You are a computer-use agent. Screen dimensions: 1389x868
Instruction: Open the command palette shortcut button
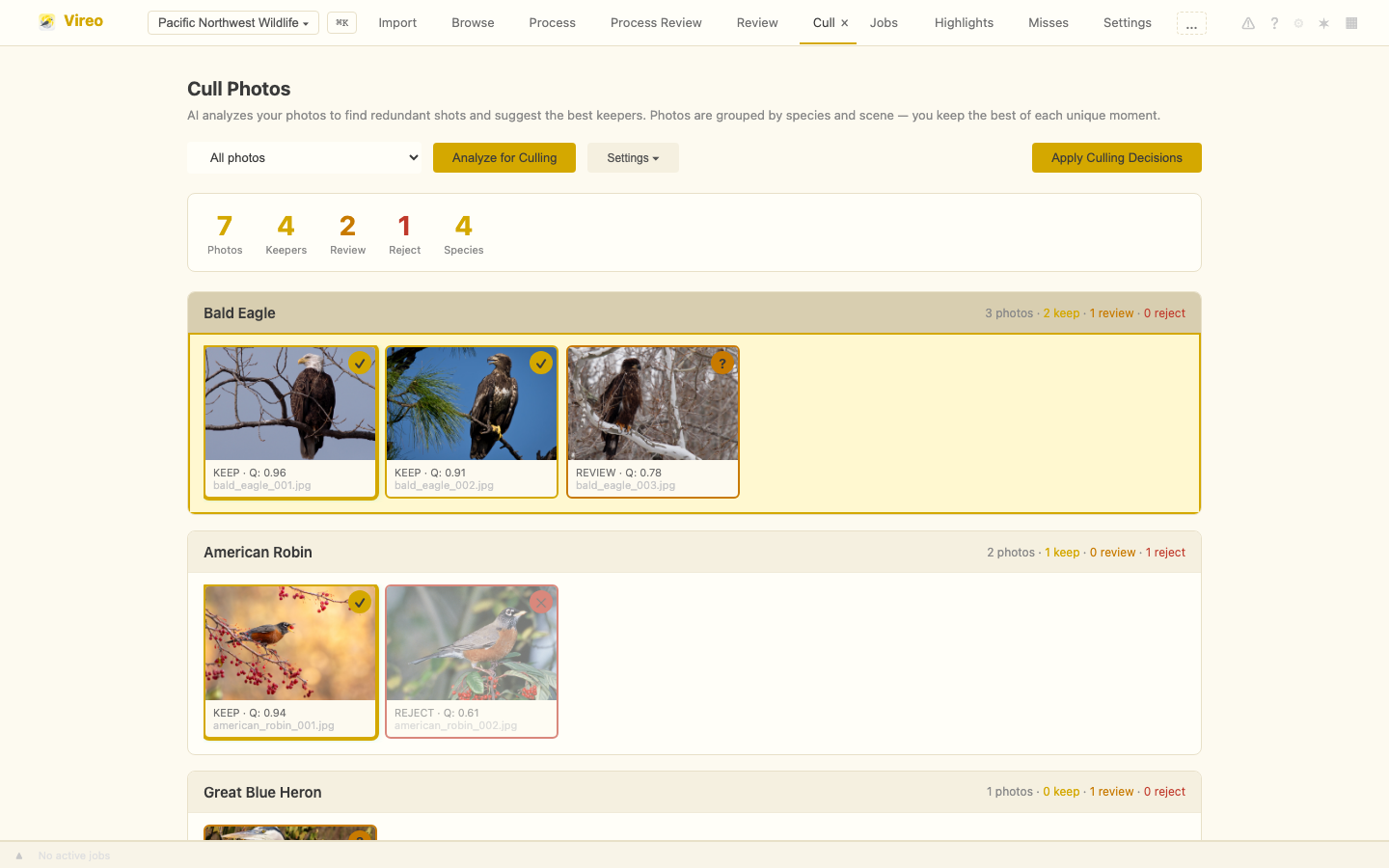click(x=341, y=22)
